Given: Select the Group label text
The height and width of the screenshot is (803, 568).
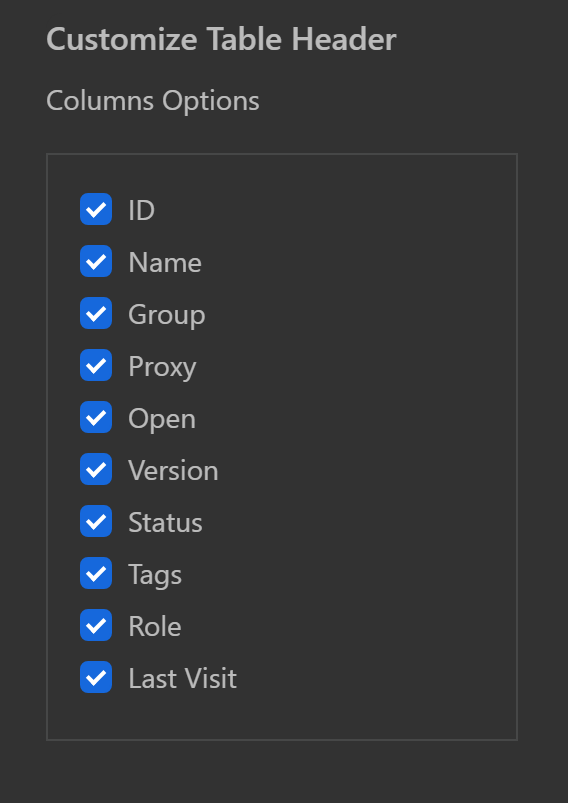Looking at the screenshot, I should [166, 315].
